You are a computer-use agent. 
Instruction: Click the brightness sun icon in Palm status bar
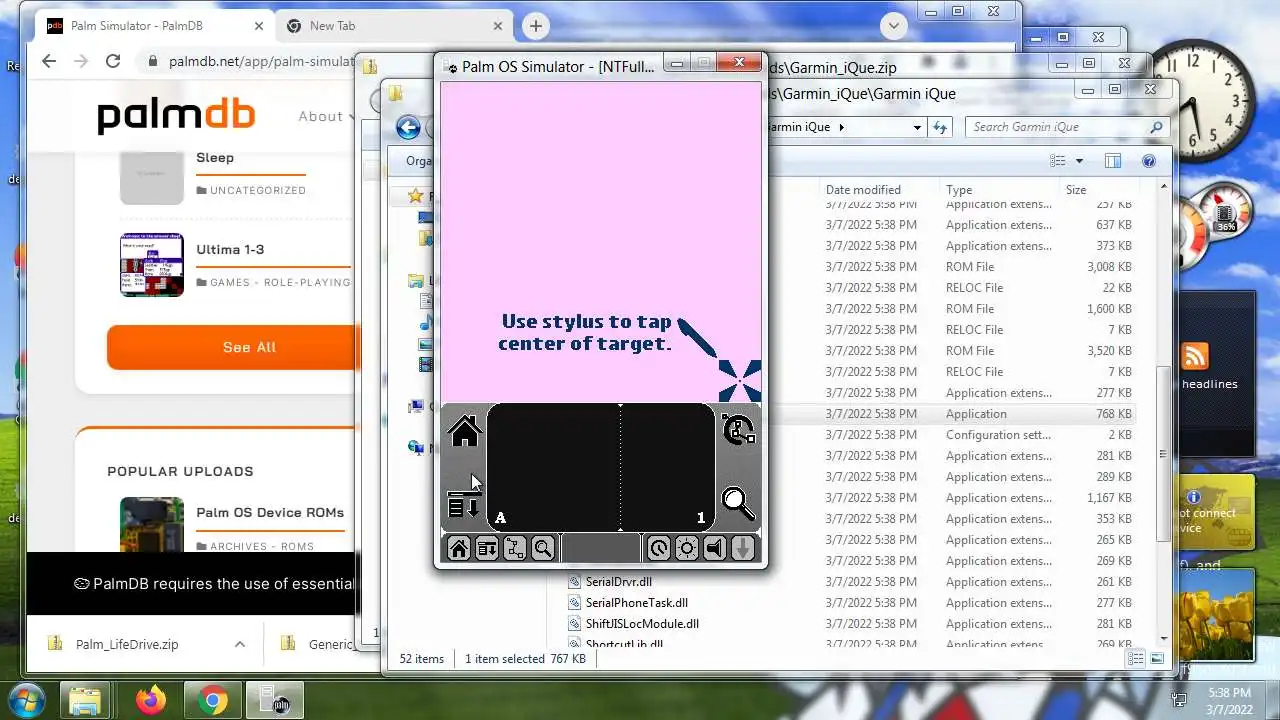click(686, 548)
